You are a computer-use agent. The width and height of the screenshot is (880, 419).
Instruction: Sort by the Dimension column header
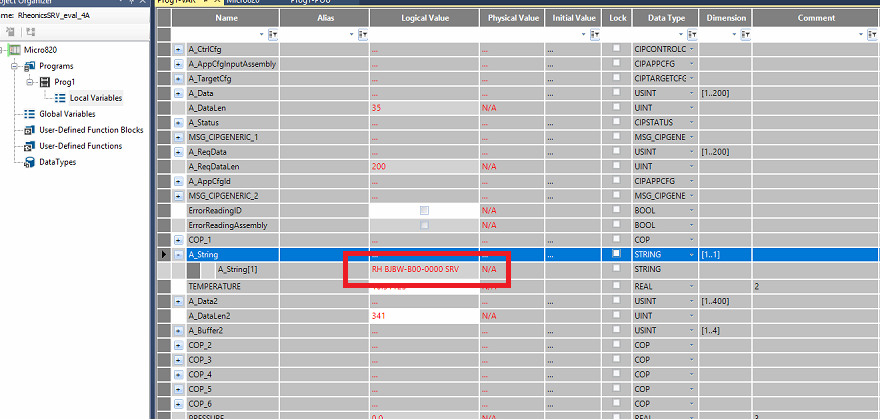(x=726, y=18)
